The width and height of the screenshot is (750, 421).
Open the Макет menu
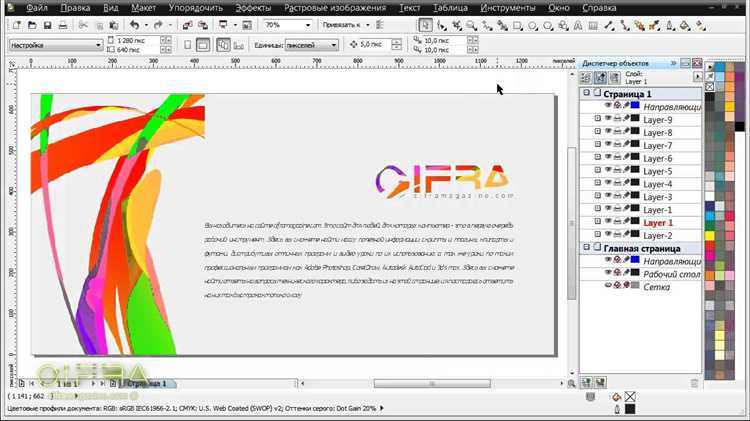pos(143,8)
